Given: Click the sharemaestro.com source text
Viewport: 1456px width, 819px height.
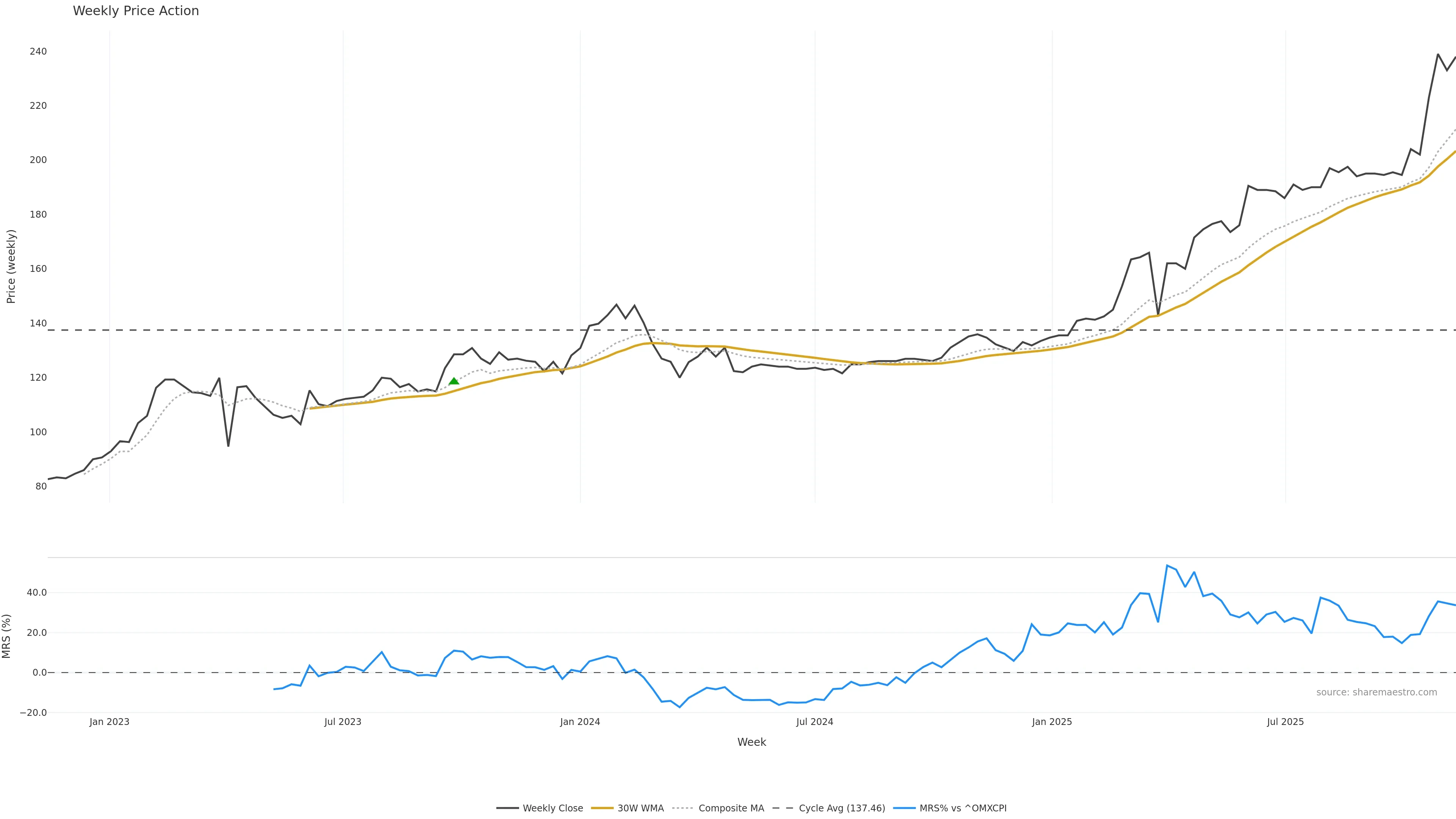Looking at the screenshot, I should (x=1376, y=692).
